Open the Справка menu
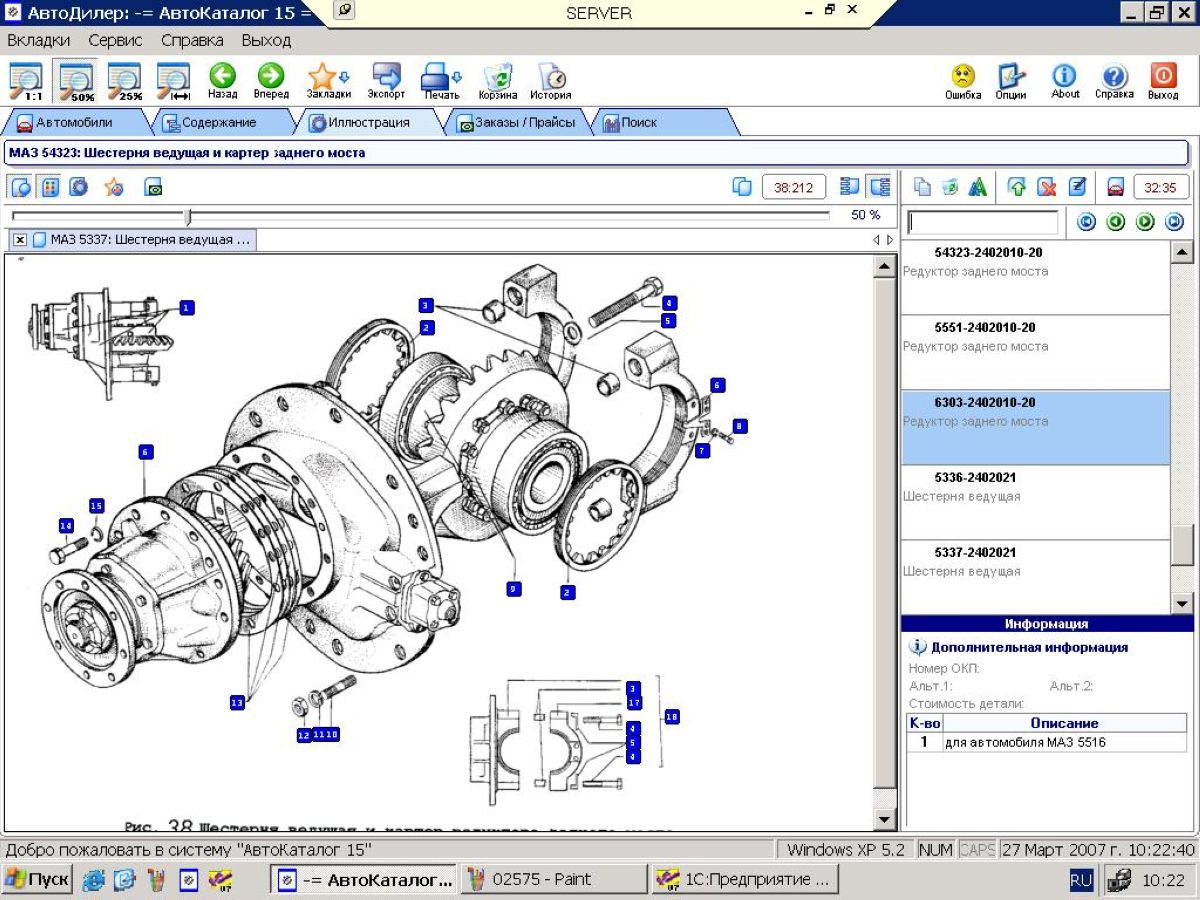Viewport: 1200px width, 900px height. coord(192,41)
